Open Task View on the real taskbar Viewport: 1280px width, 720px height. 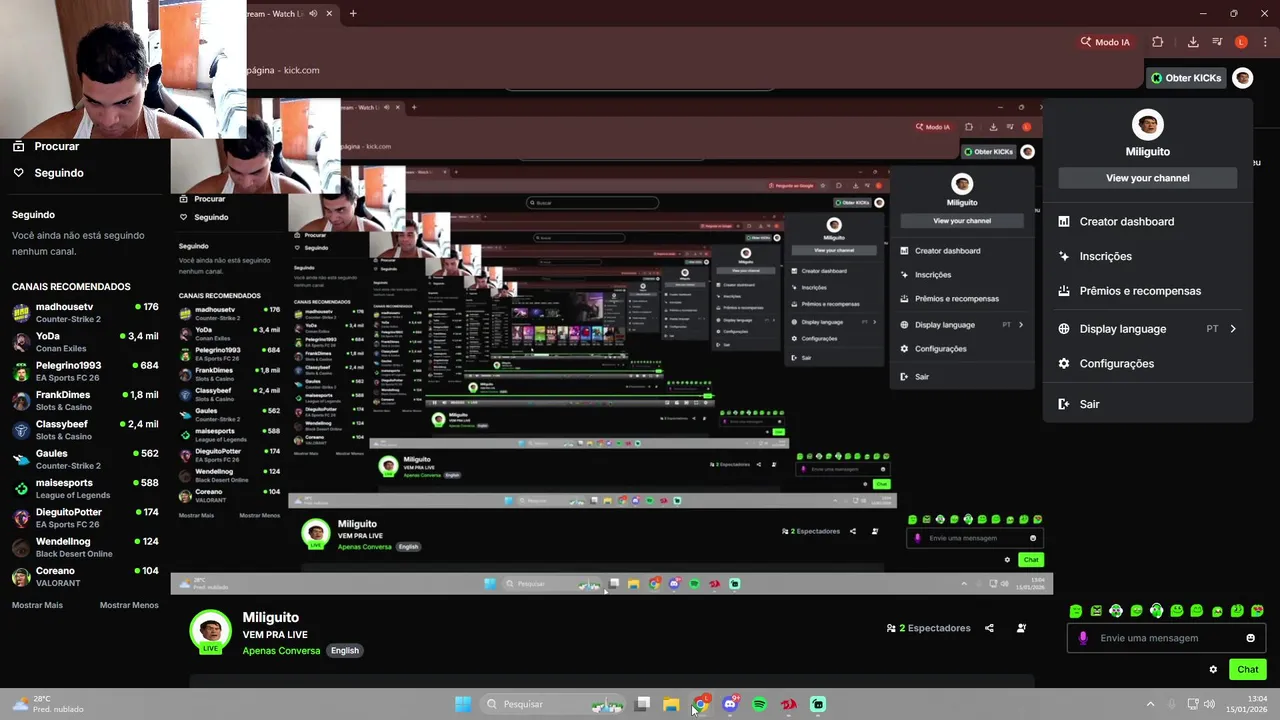pyautogui.click(x=643, y=704)
